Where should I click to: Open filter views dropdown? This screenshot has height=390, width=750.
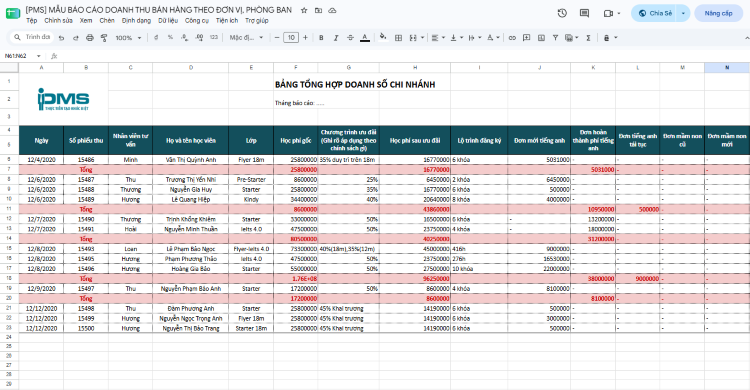[572, 37]
